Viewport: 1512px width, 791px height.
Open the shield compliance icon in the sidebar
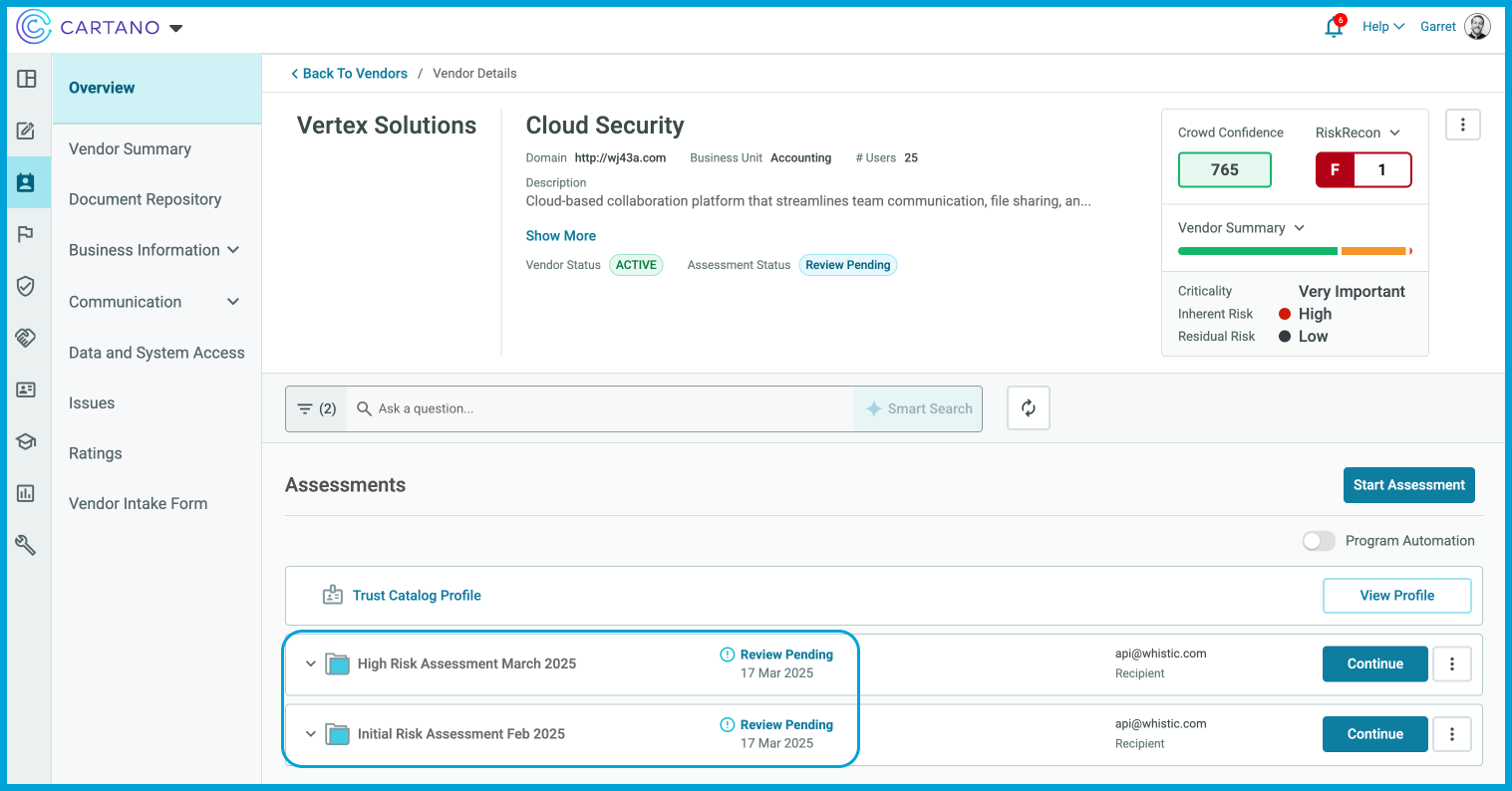27,286
